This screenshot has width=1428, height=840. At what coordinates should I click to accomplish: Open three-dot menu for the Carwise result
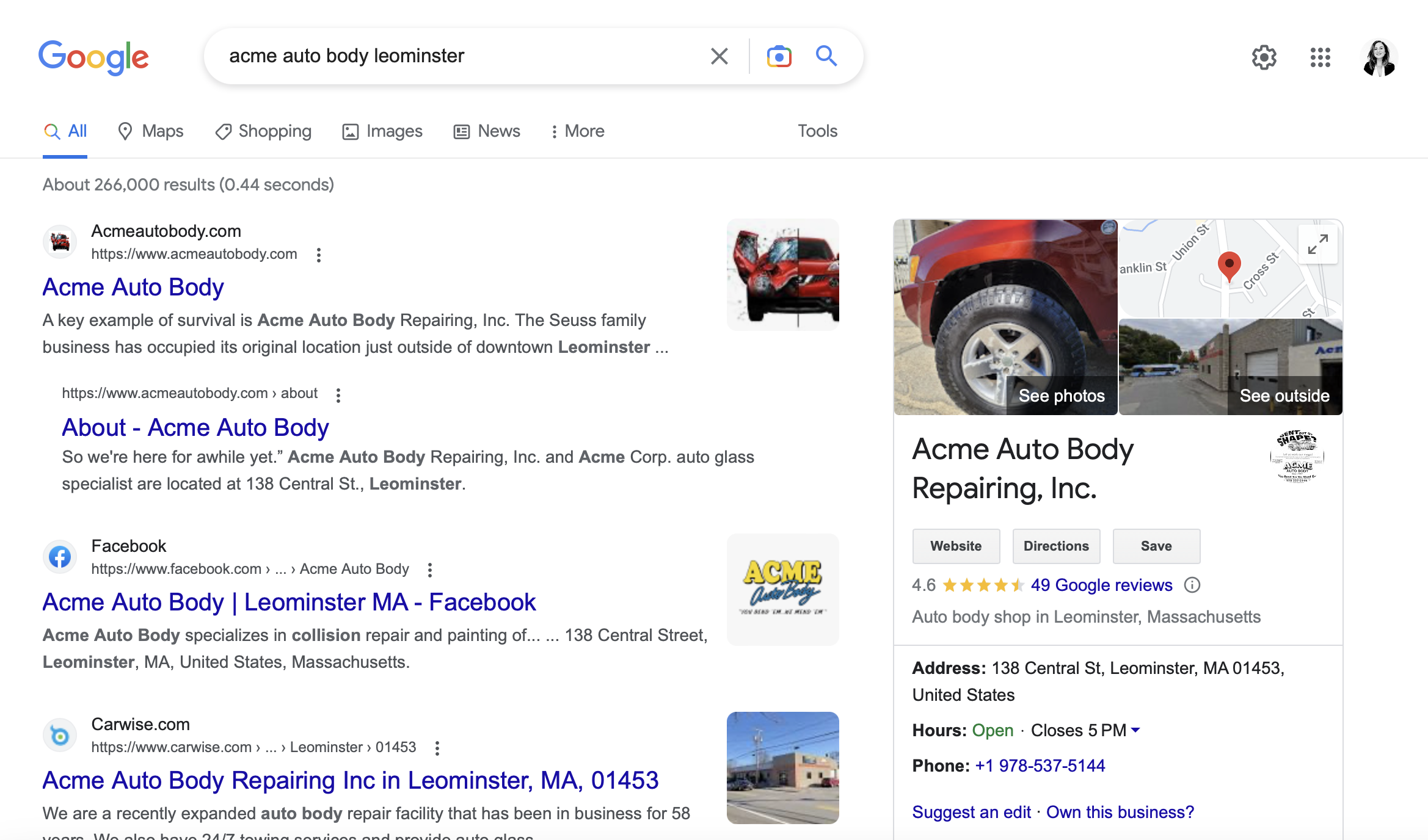437,748
